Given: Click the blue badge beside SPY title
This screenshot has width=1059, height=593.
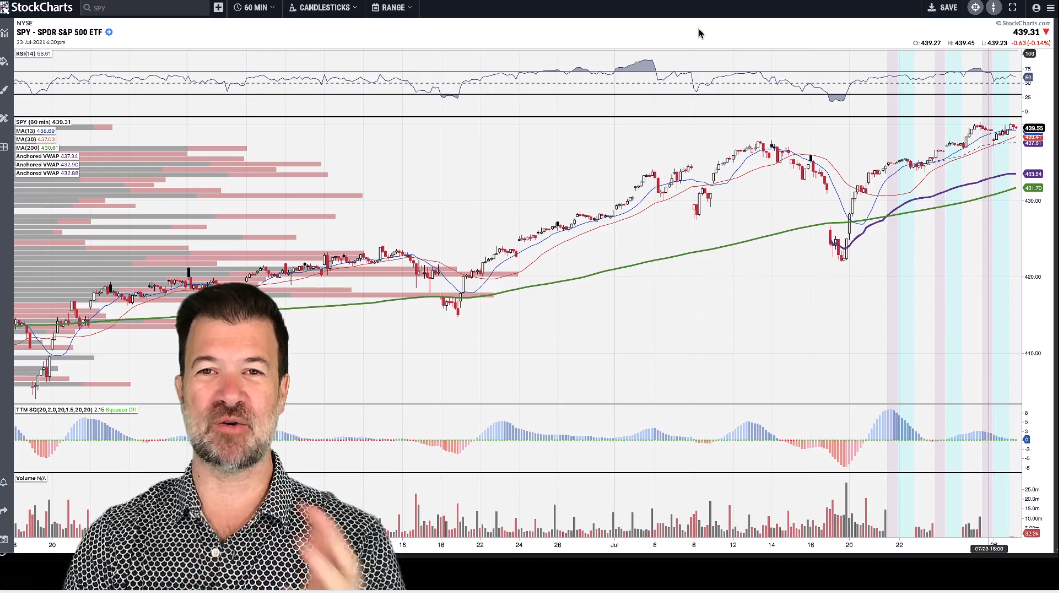Looking at the screenshot, I should click(x=109, y=32).
